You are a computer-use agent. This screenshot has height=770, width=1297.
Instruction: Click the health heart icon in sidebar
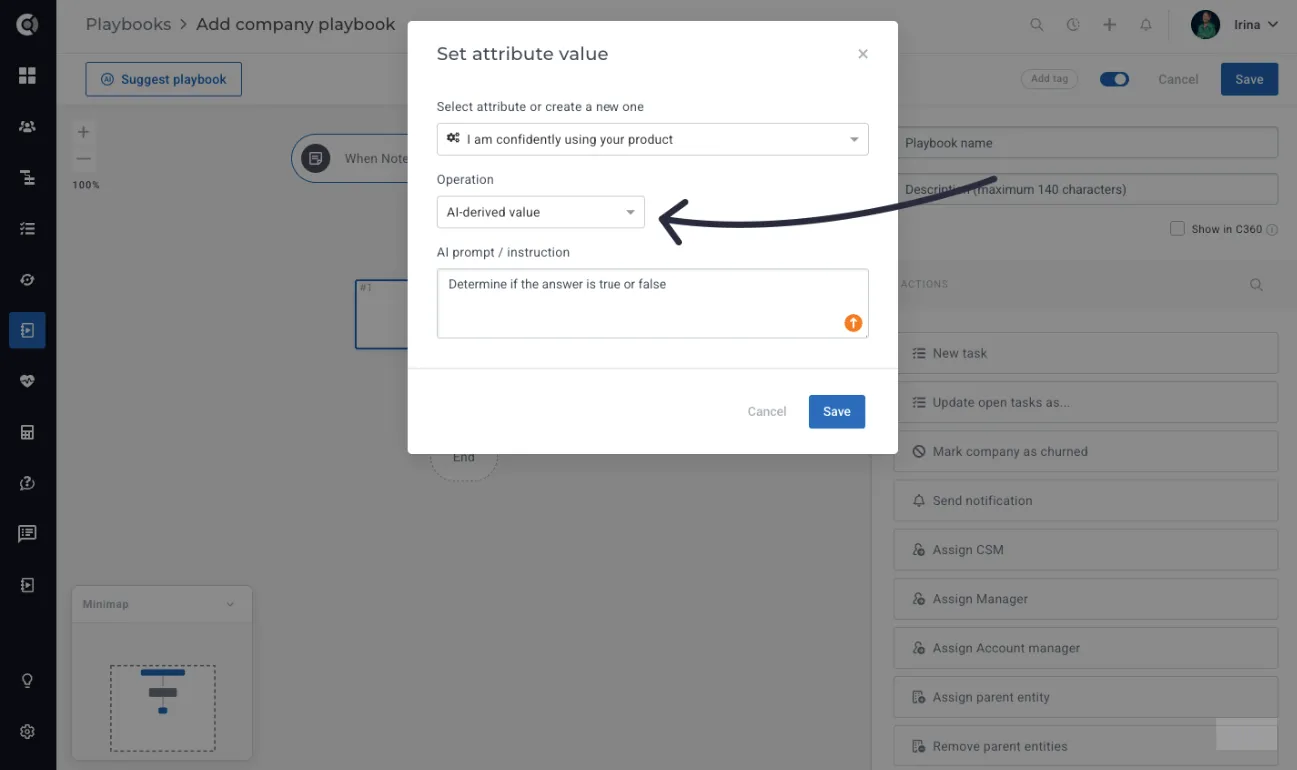(x=27, y=381)
